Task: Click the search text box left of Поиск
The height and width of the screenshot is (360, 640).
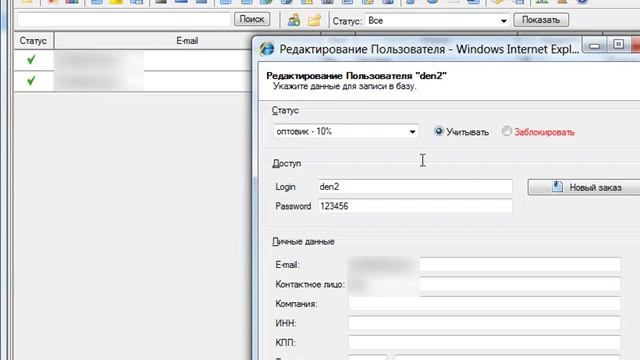Action: coord(124,20)
